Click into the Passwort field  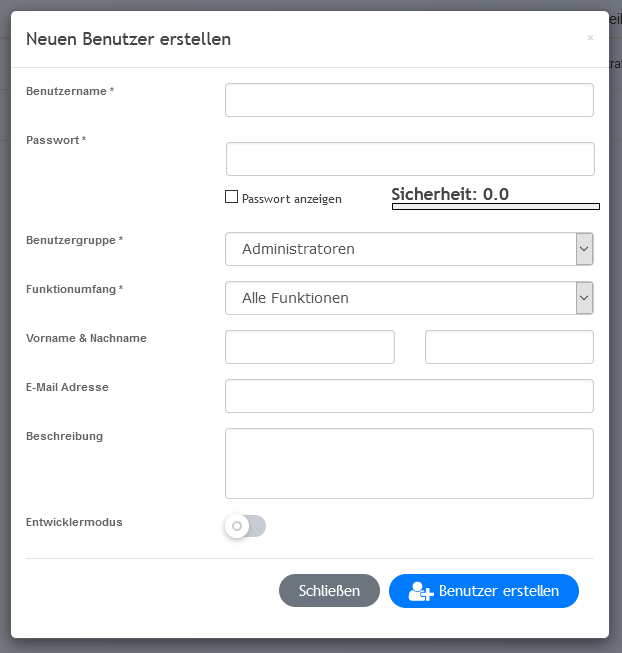point(410,159)
